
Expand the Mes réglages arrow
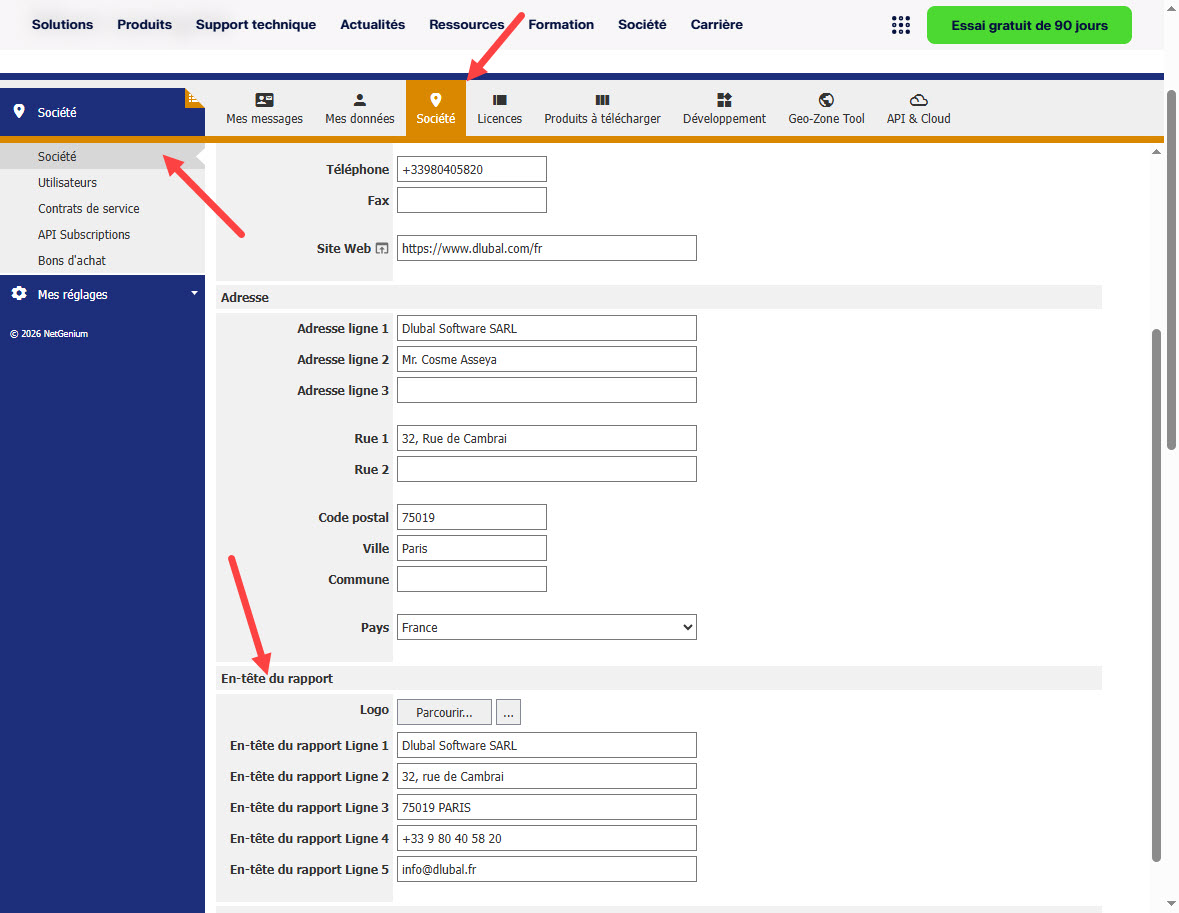tap(194, 293)
